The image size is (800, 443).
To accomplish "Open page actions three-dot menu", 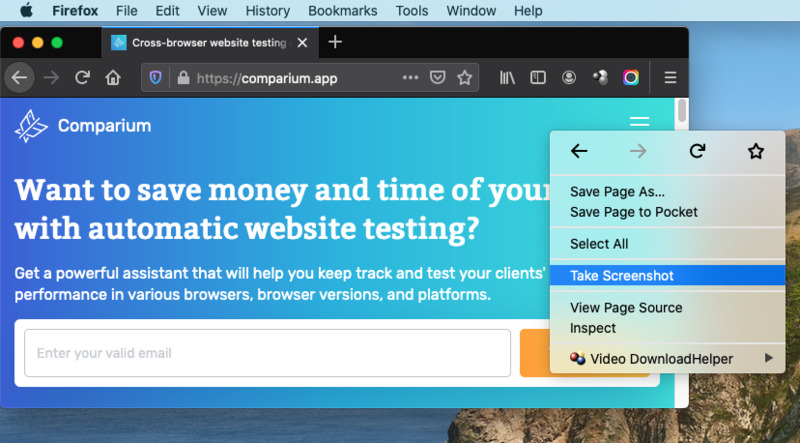I will [410, 78].
